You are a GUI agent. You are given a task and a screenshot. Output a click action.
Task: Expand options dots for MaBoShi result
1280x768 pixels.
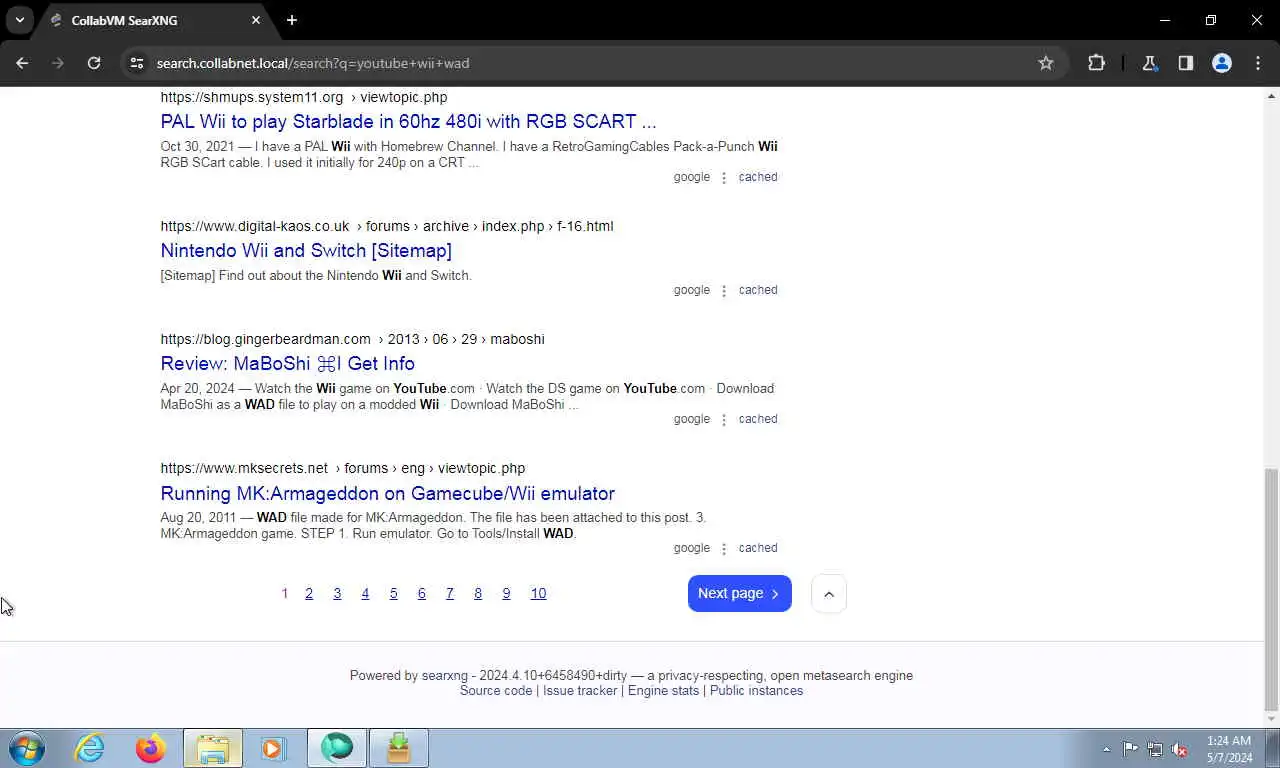click(x=724, y=420)
